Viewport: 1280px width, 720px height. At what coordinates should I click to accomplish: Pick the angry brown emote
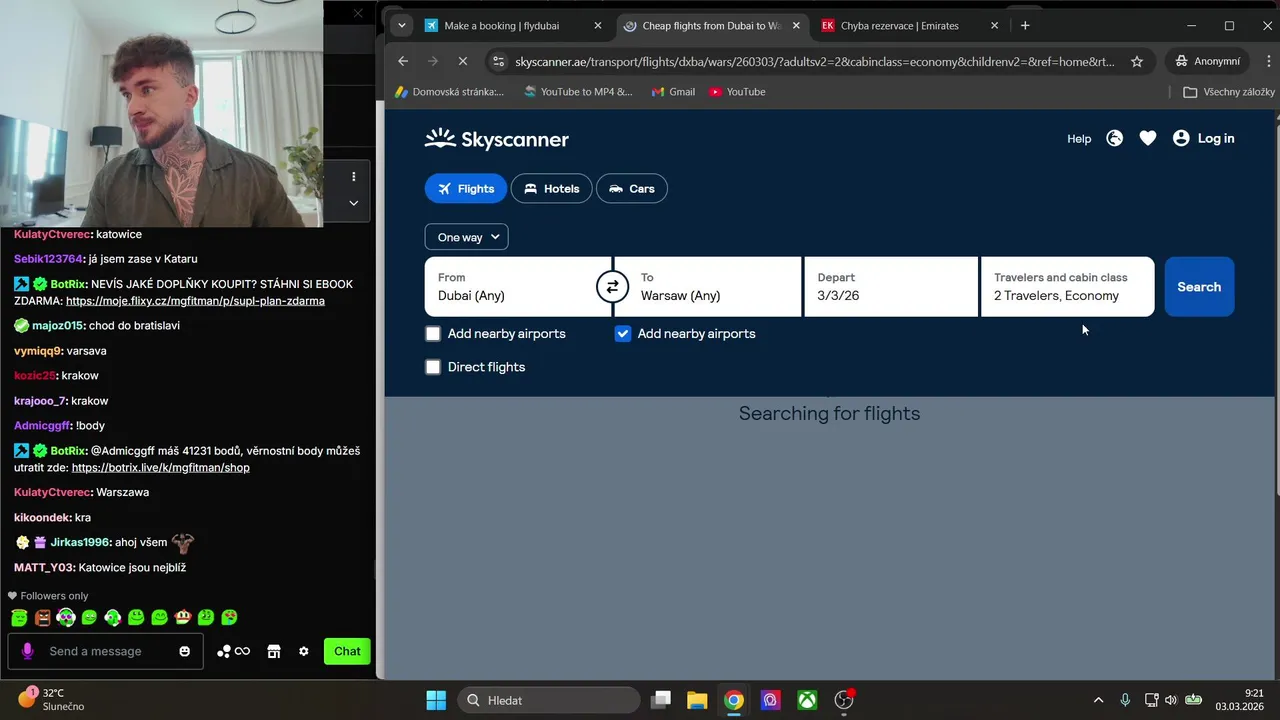(x=43, y=618)
